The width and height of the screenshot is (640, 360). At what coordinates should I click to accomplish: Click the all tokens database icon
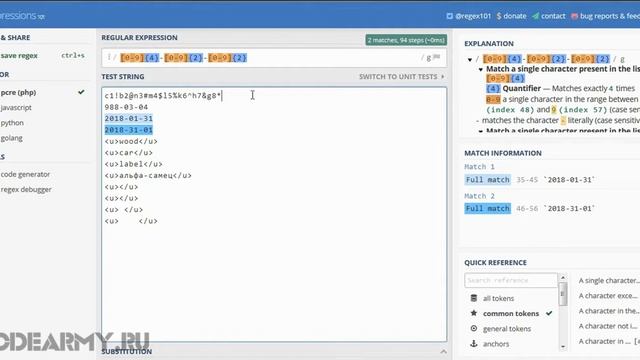point(473,298)
